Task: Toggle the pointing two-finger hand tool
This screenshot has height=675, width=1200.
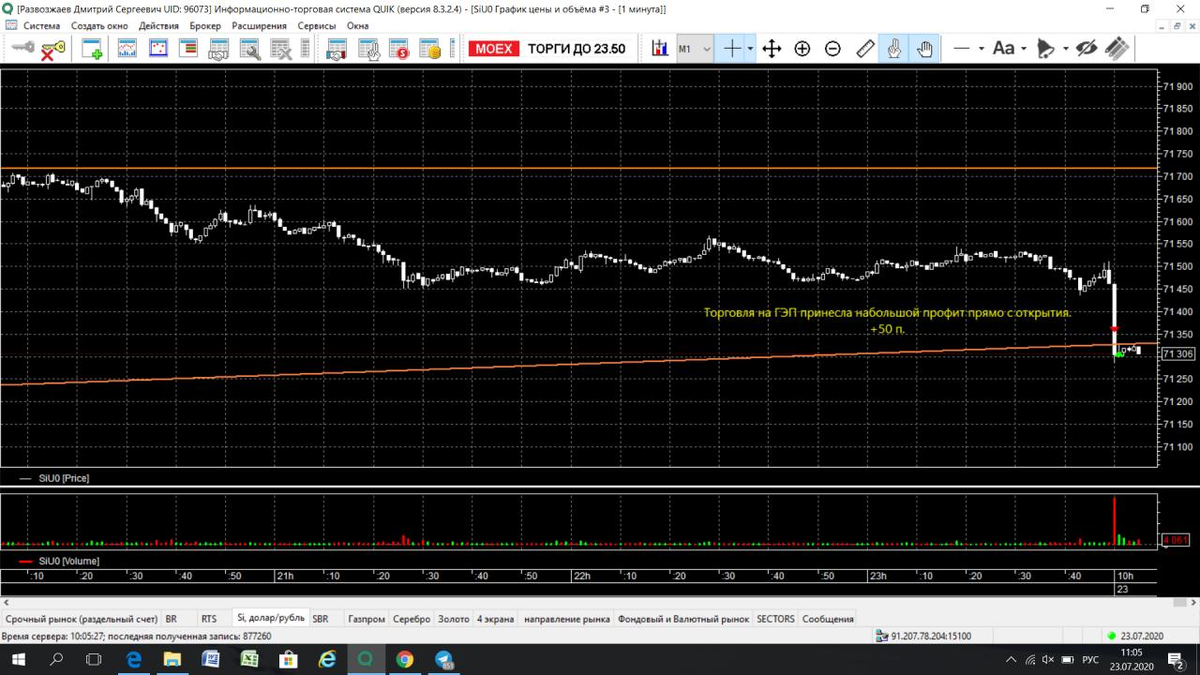Action: coord(894,48)
